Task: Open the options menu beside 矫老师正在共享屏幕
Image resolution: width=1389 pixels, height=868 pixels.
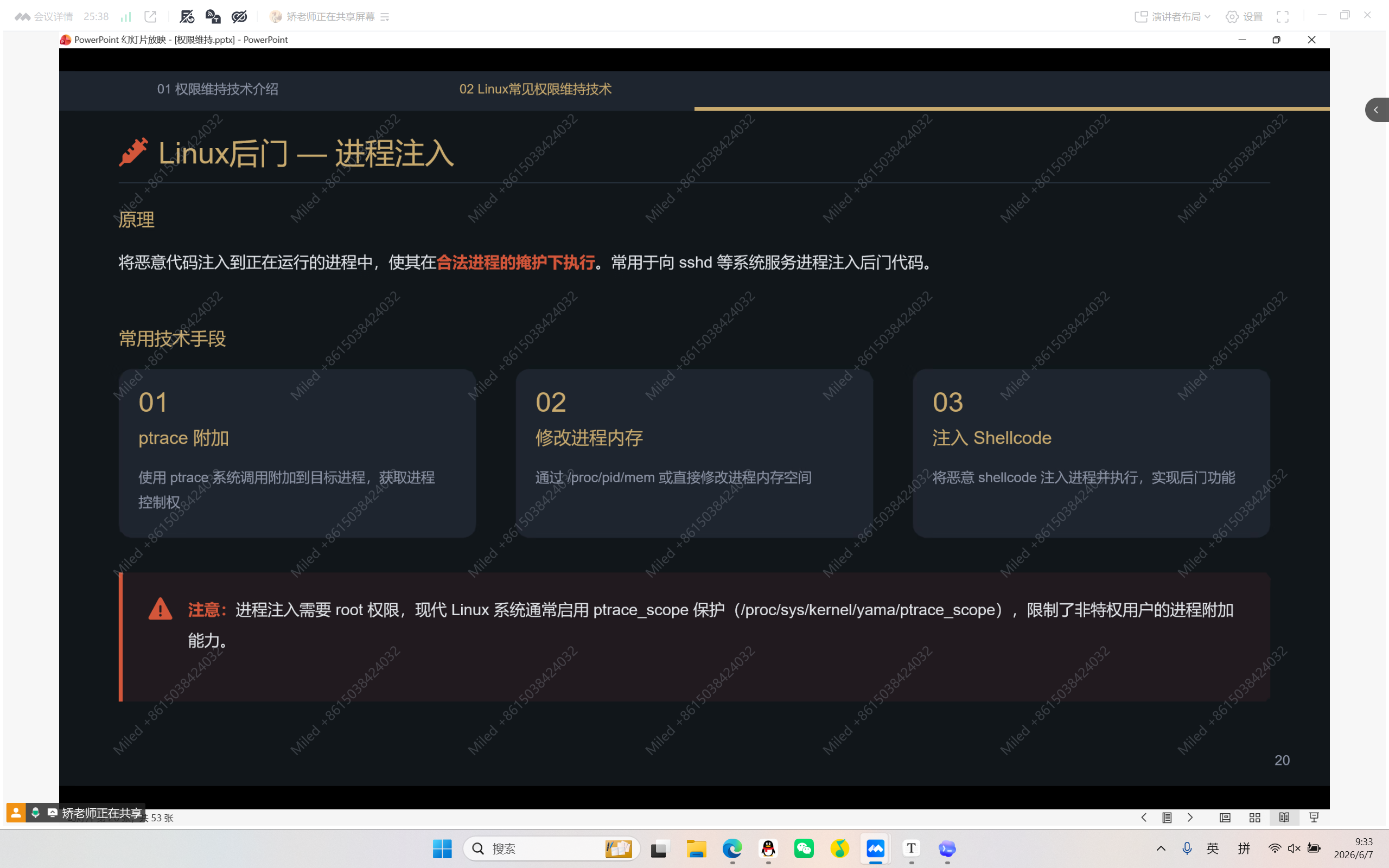Action: pyautogui.click(x=385, y=17)
